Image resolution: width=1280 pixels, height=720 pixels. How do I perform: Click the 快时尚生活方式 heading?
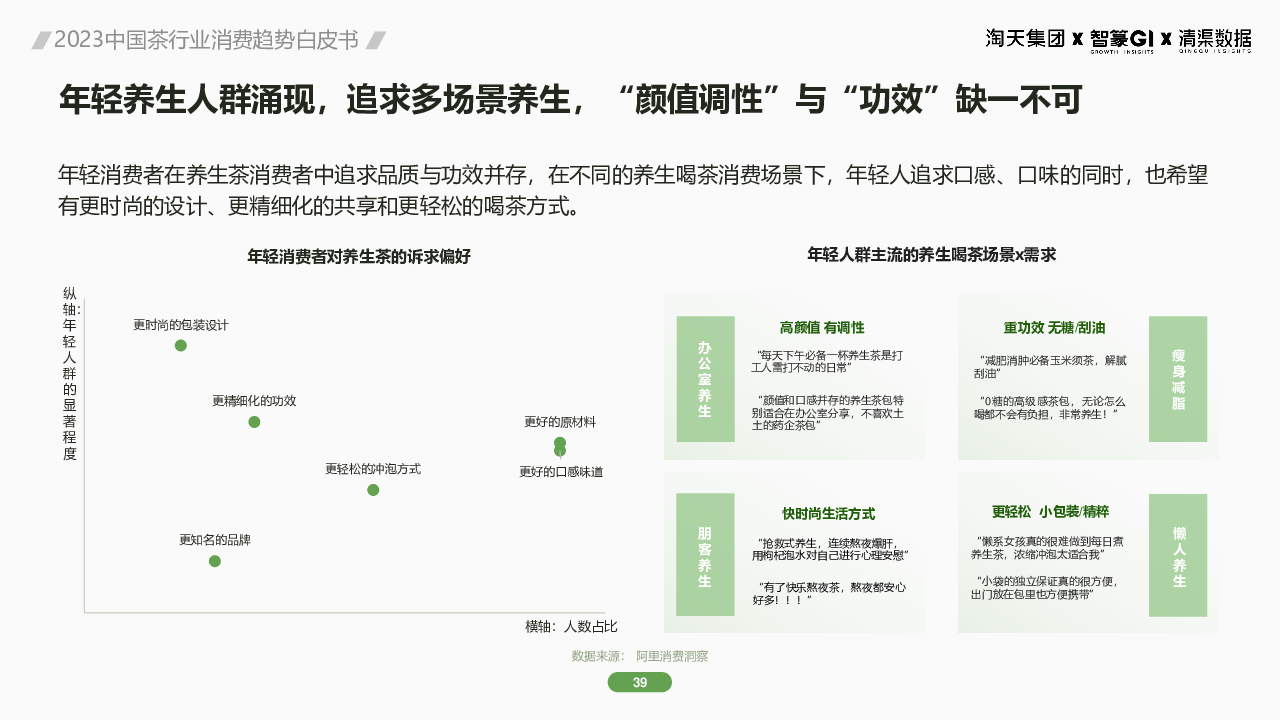pyautogui.click(x=828, y=514)
